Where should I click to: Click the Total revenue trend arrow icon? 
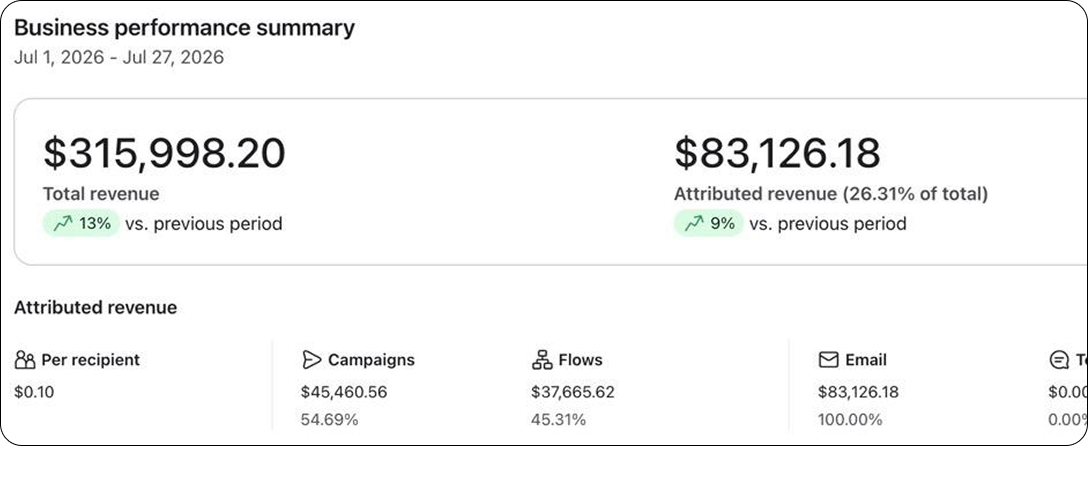pos(63,223)
